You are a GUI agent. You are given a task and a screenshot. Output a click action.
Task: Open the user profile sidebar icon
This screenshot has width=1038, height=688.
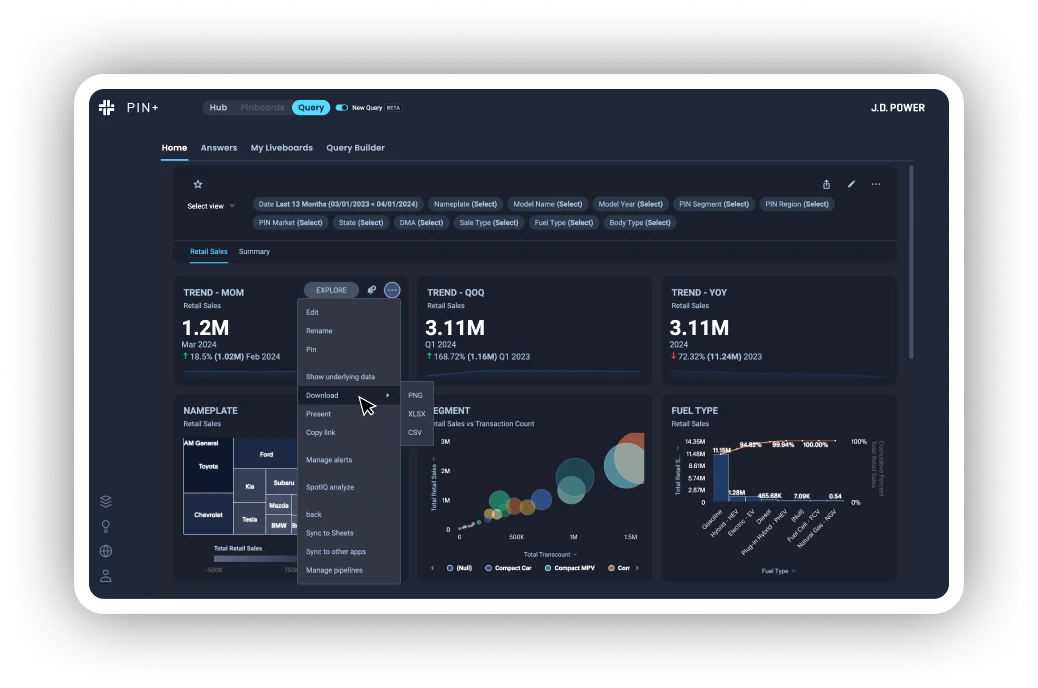tap(106, 575)
